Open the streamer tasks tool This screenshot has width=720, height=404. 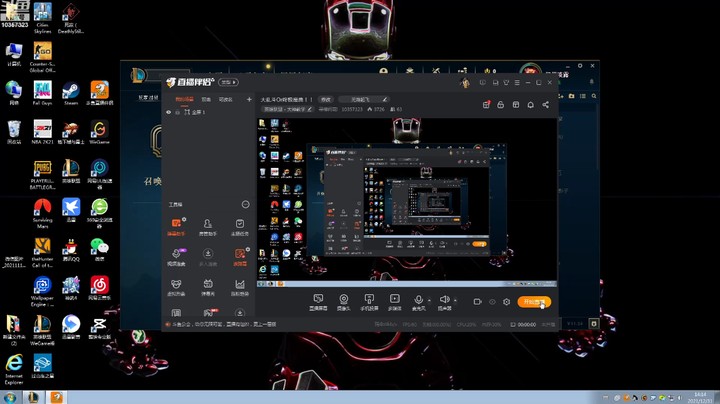[240, 227]
